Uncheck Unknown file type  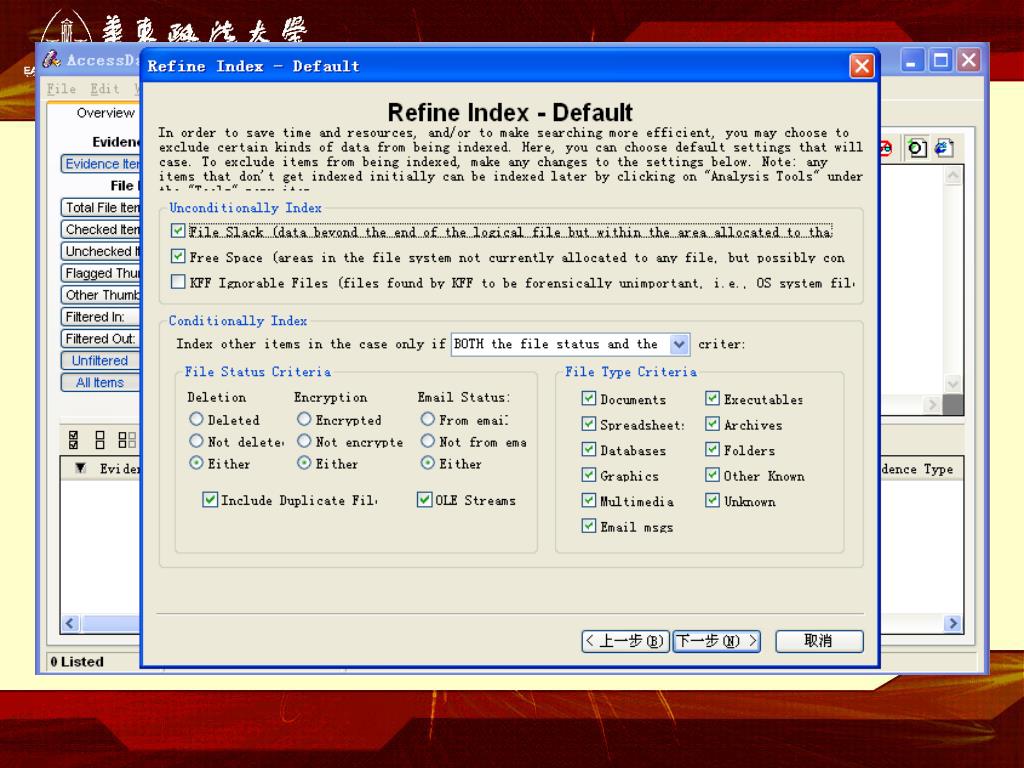(712, 500)
